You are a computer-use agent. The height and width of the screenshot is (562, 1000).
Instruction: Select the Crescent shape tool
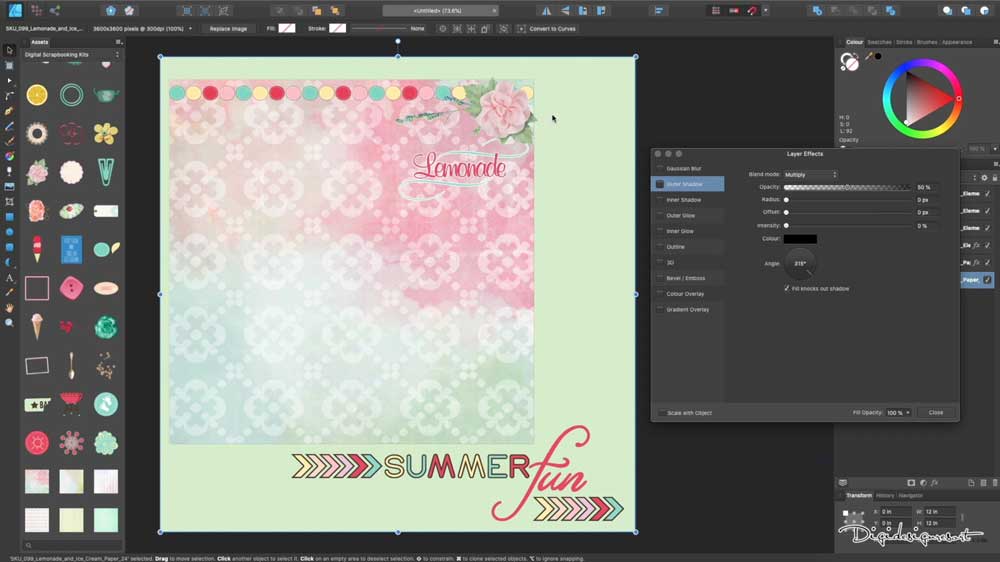point(9,262)
